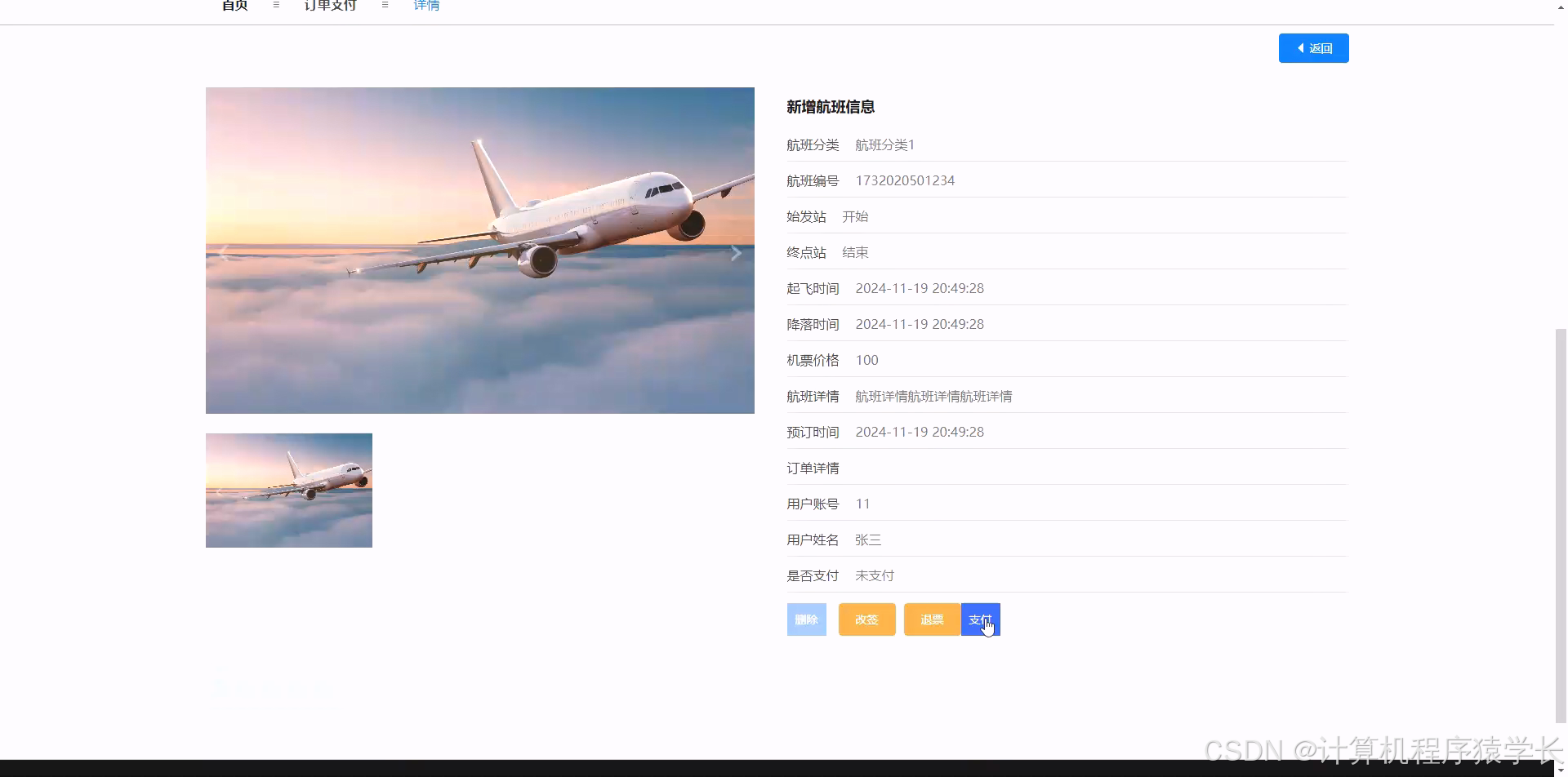Open the 首页 navigation link
Screen dimensions: 1568x777
(234, 4)
